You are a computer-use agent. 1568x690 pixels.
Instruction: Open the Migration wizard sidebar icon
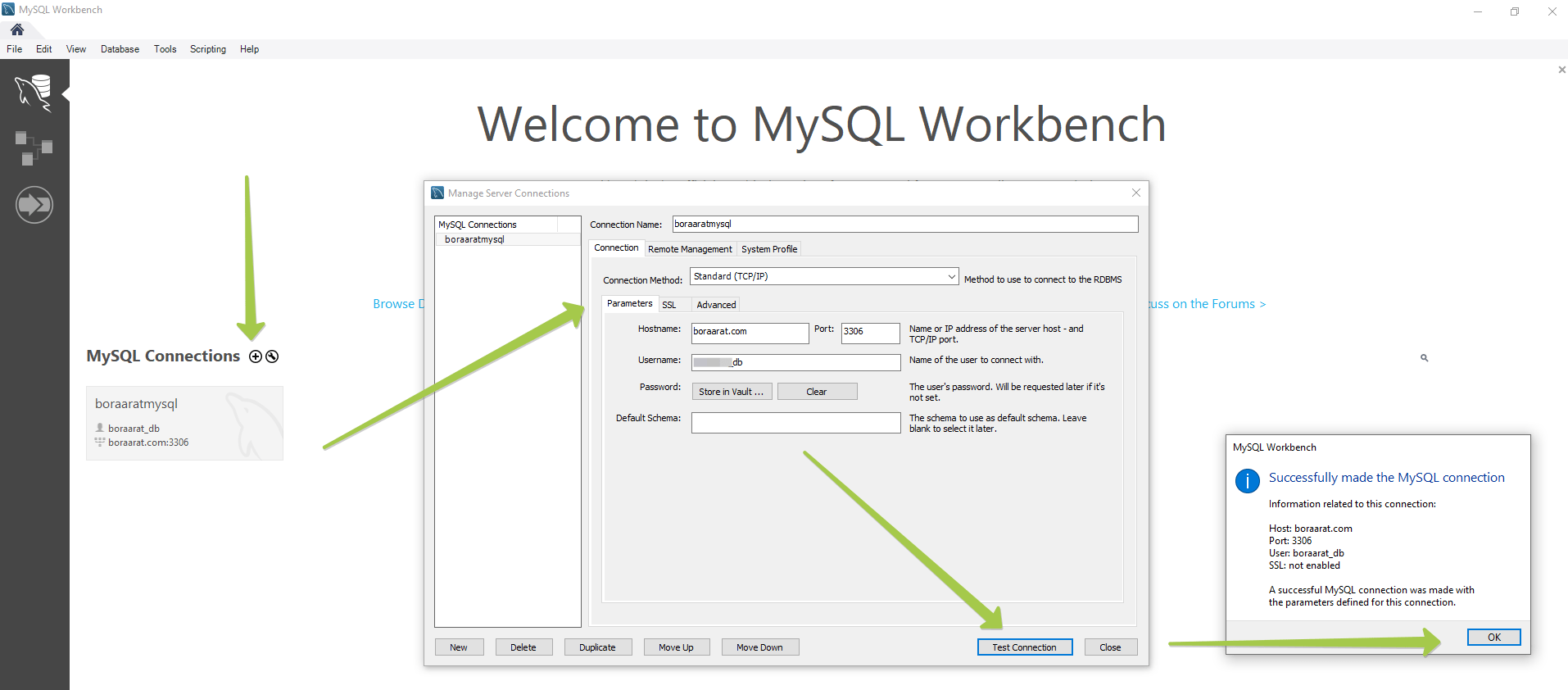[x=34, y=204]
